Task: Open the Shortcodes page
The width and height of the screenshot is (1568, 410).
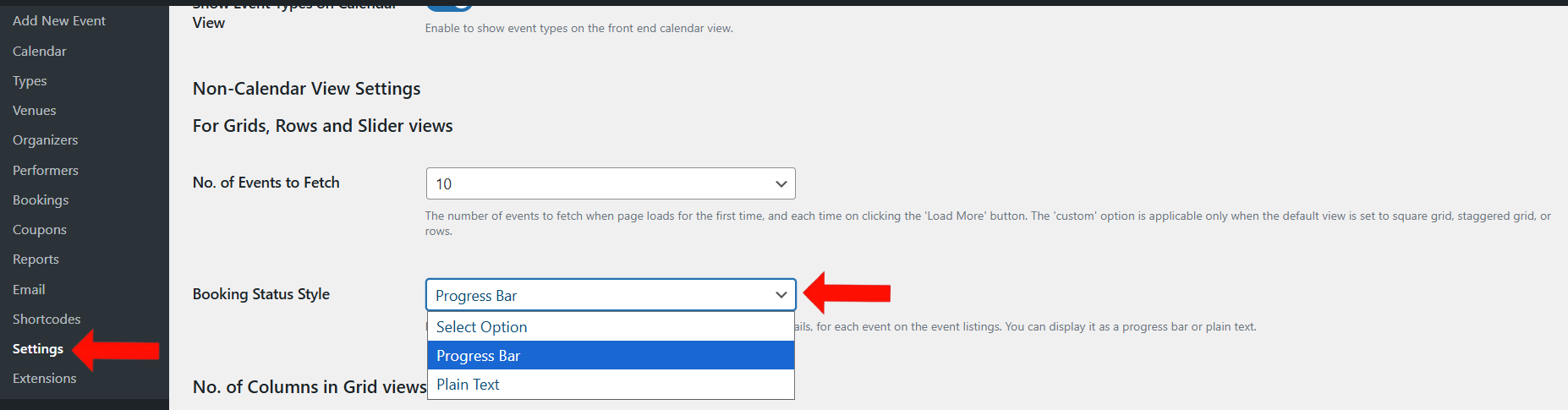Action: point(47,319)
